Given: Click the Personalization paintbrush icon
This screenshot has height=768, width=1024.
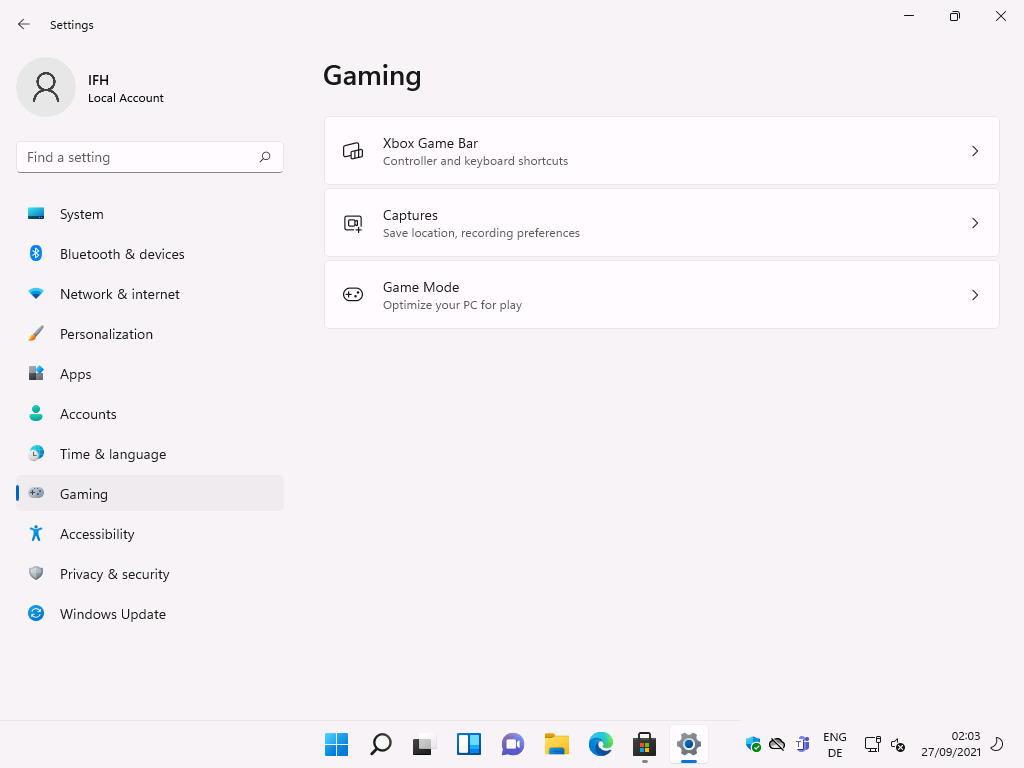Looking at the screenshot, I should tap(36, 334).
